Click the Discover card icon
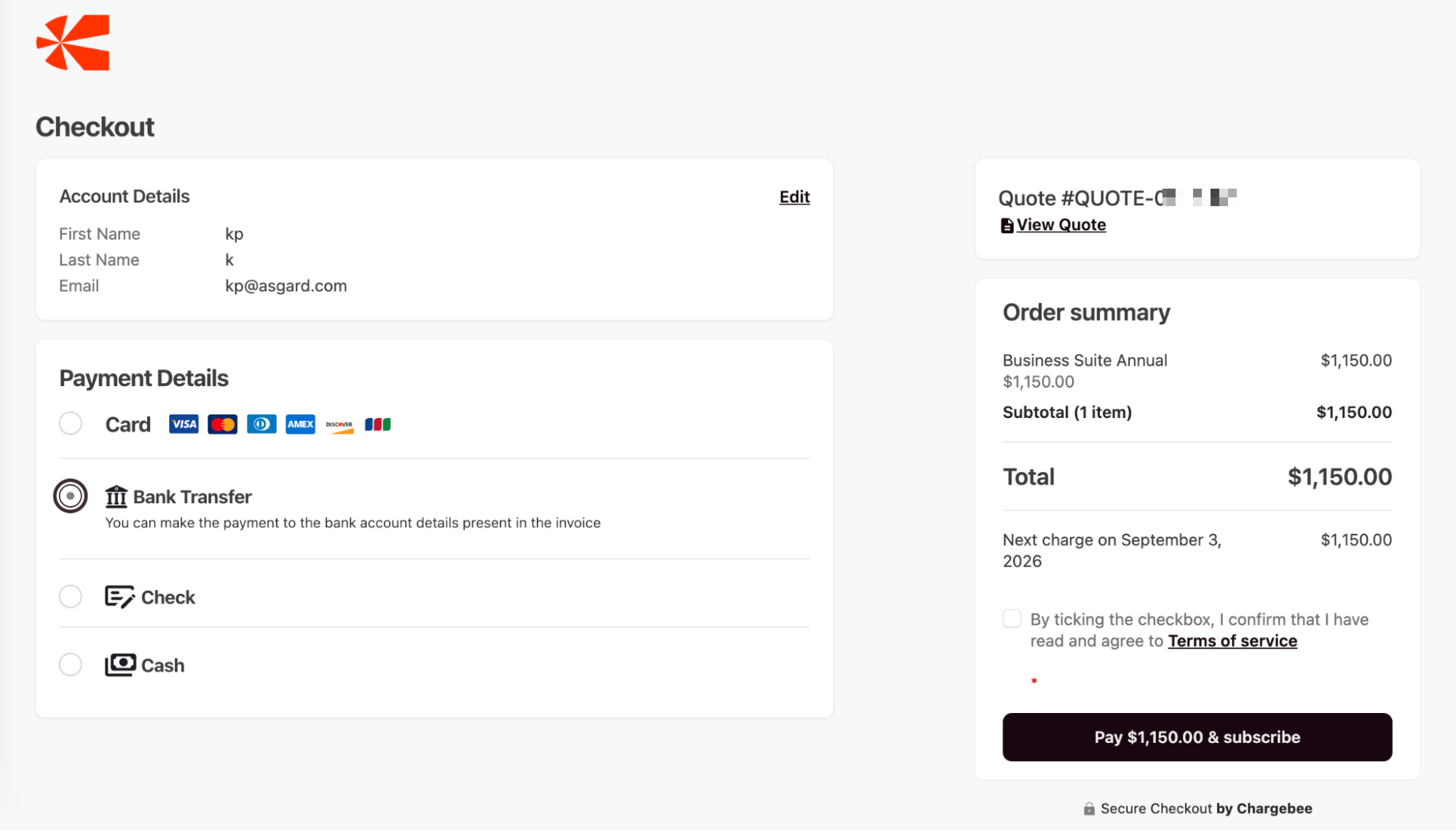Screen dimensions: 1456x831 [x=339, y=425]
